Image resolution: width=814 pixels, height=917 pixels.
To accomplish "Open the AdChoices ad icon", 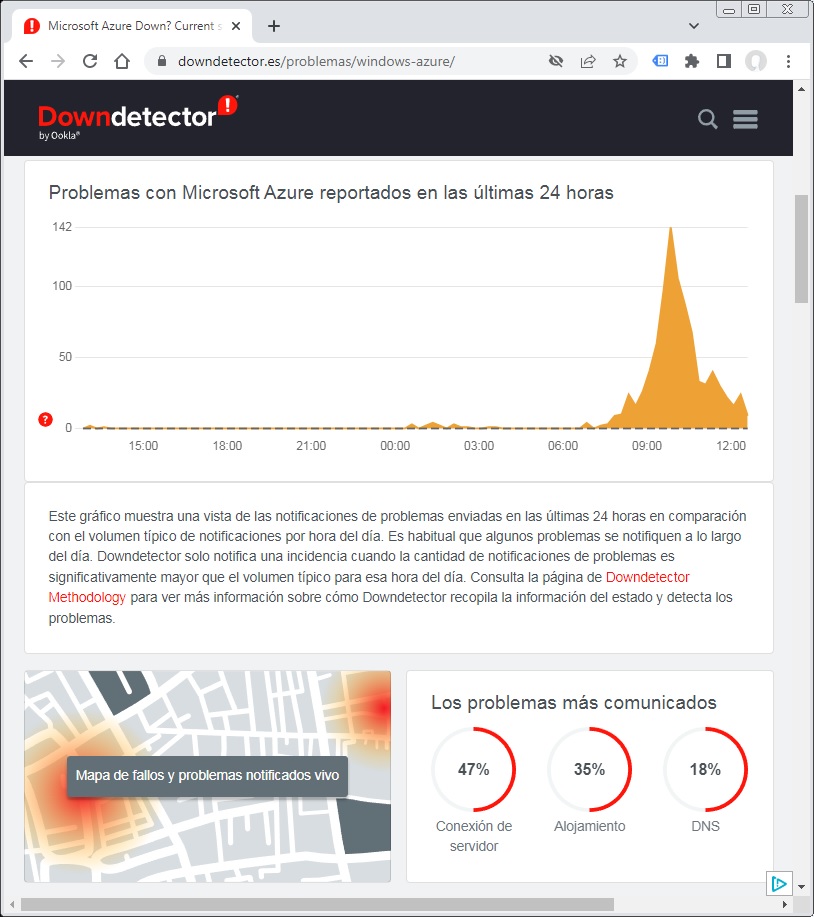I will [x=779, y=883].
